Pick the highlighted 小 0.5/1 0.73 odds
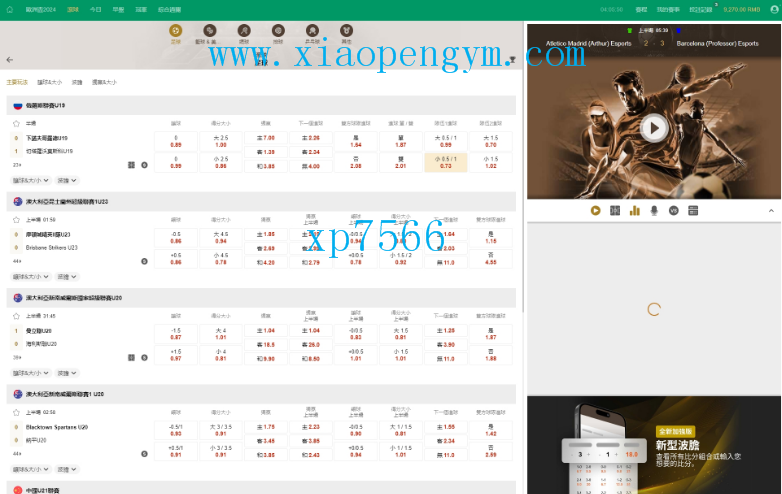782x494 pixels. pos(446,163)
